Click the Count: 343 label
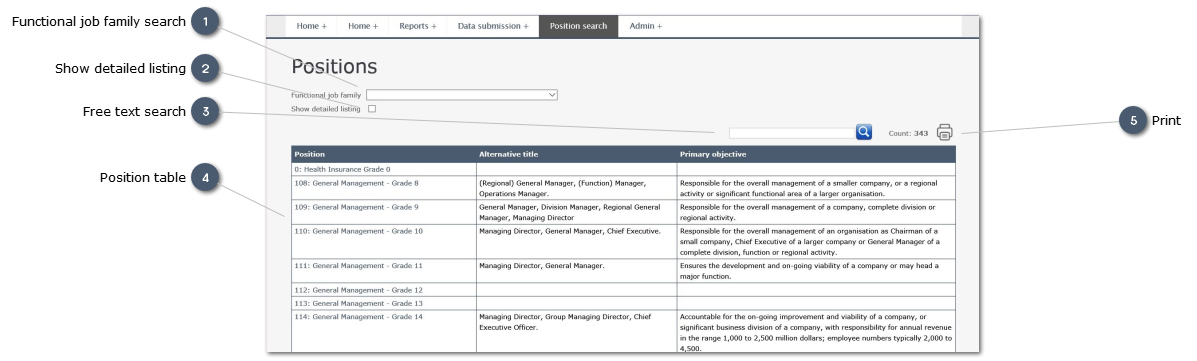Image resolution: width=1197 pixels, height=361 pixels. [x=908, y=134]
